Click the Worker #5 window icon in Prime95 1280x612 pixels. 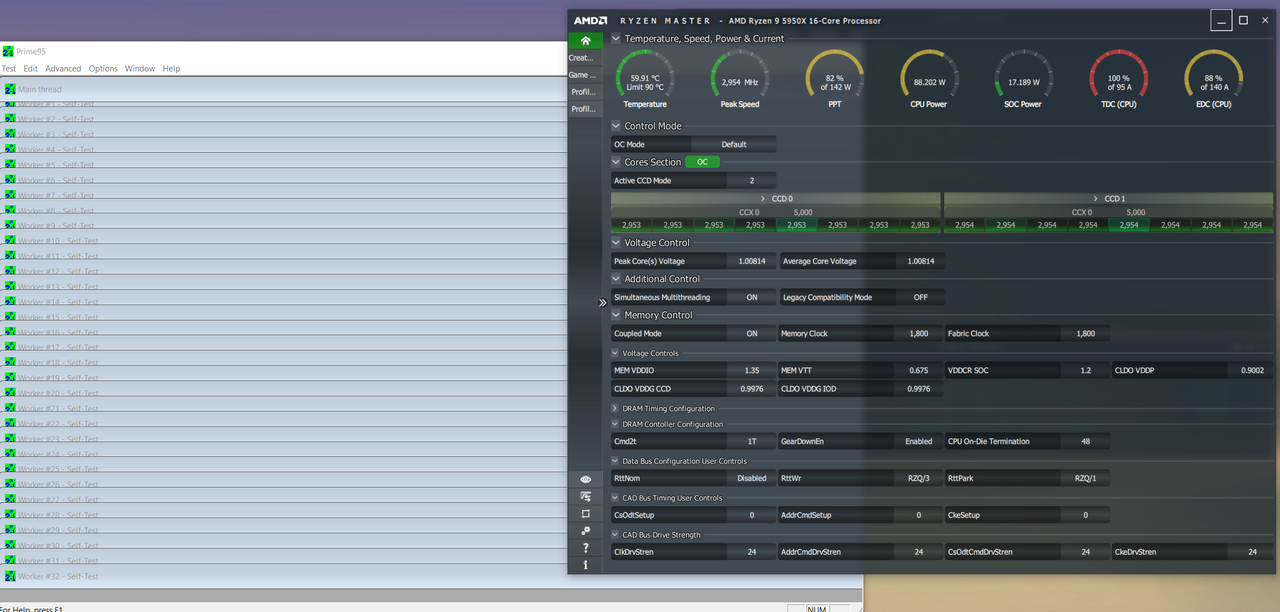(10, 165)
